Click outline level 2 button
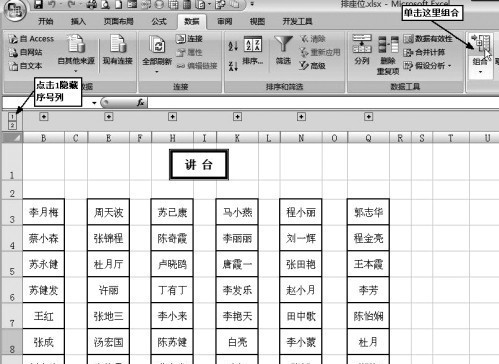The image size is (499, 364). tap(12, 126)
